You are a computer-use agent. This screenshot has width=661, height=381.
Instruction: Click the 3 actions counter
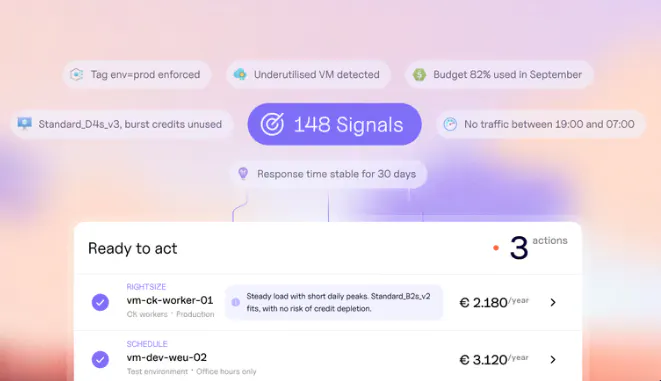[x=538, y=247]
